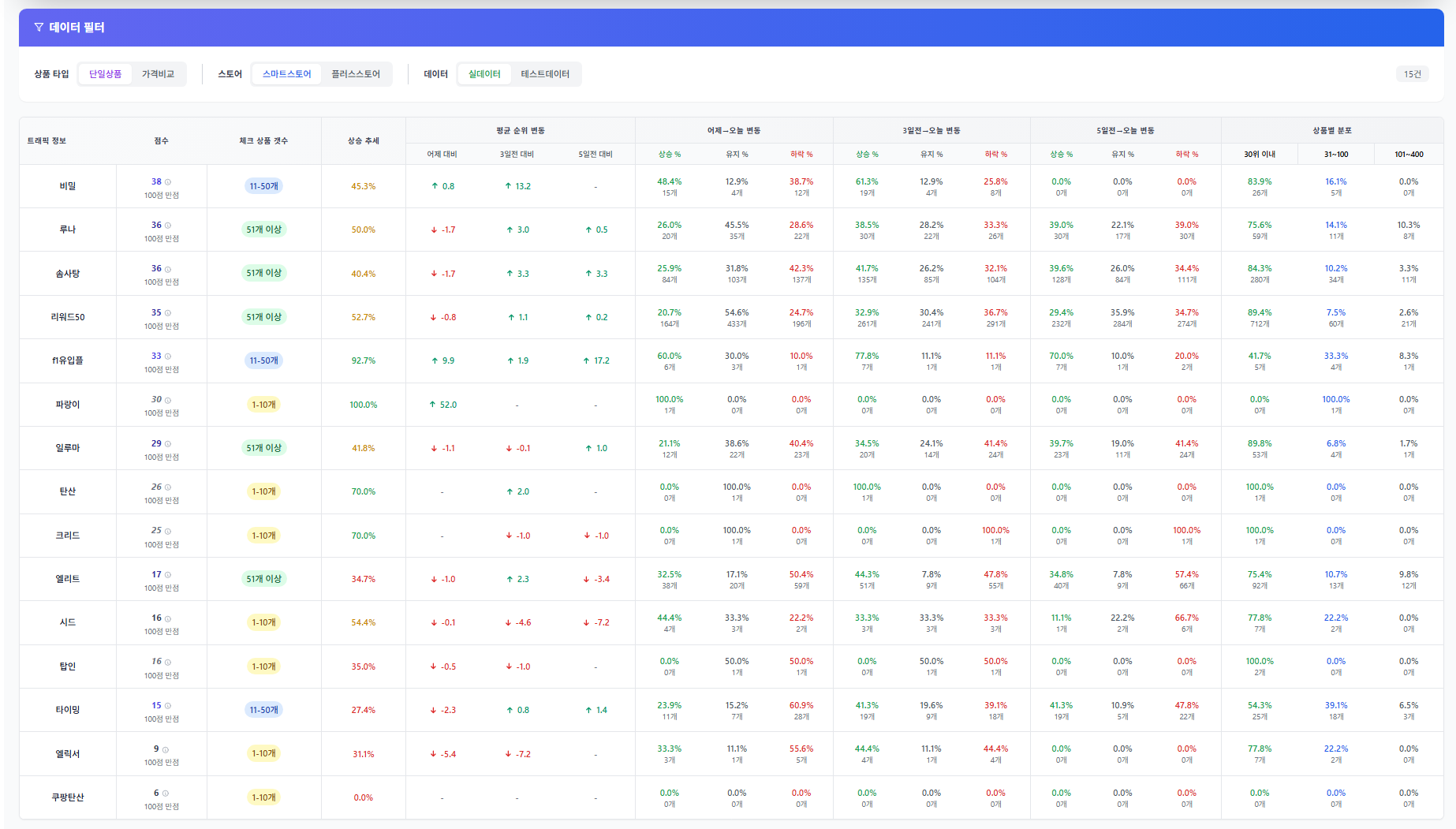Select 단일상품 product type filter
1456x829 pixels.
coord(105,74)
